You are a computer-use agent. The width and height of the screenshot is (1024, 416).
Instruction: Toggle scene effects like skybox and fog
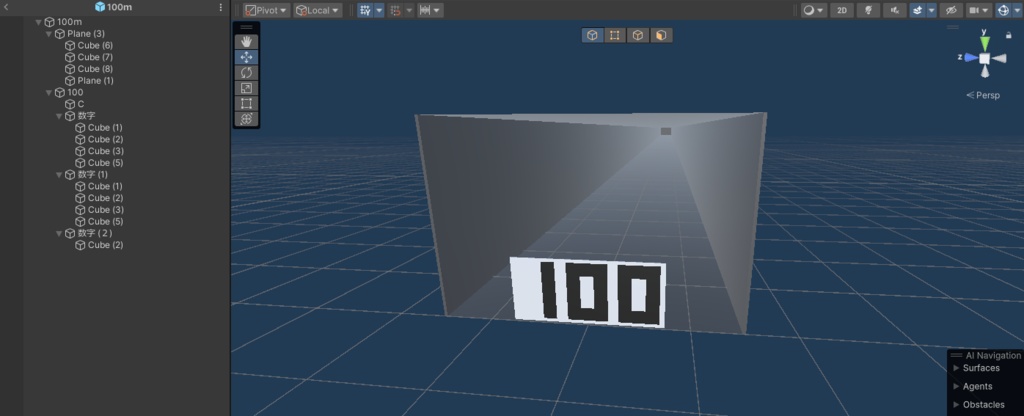(918, 10)
